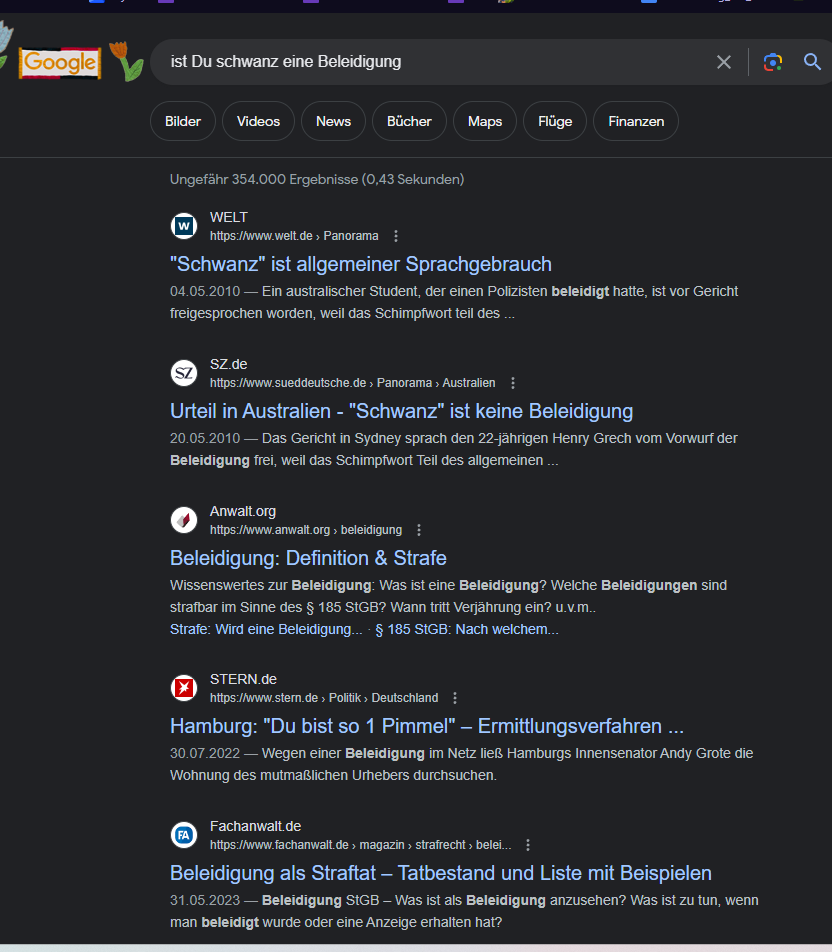
Task: Open Google Lens image search
Action: 772,62
